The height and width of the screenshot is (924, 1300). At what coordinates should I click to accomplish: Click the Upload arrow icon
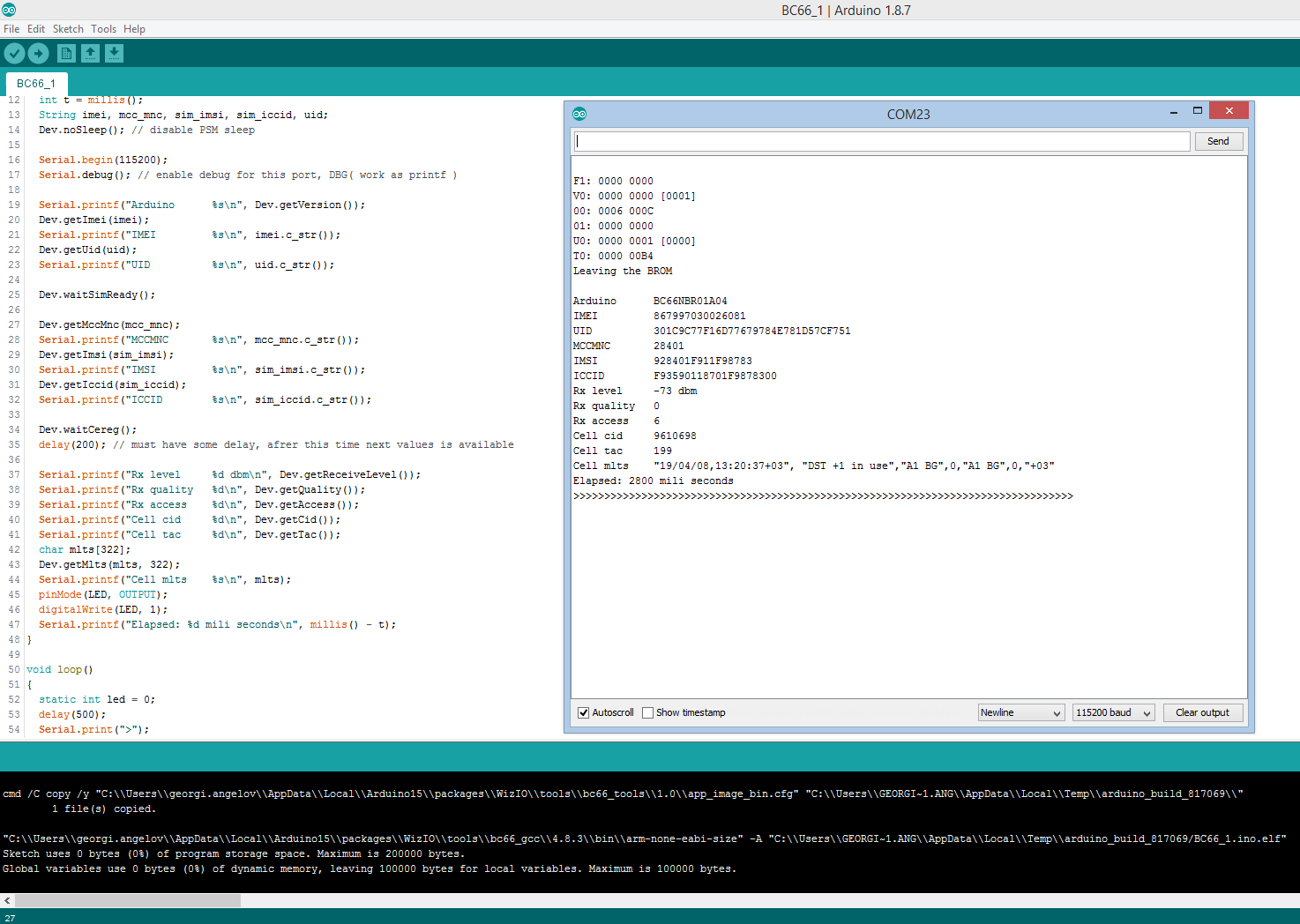point(38,54)
